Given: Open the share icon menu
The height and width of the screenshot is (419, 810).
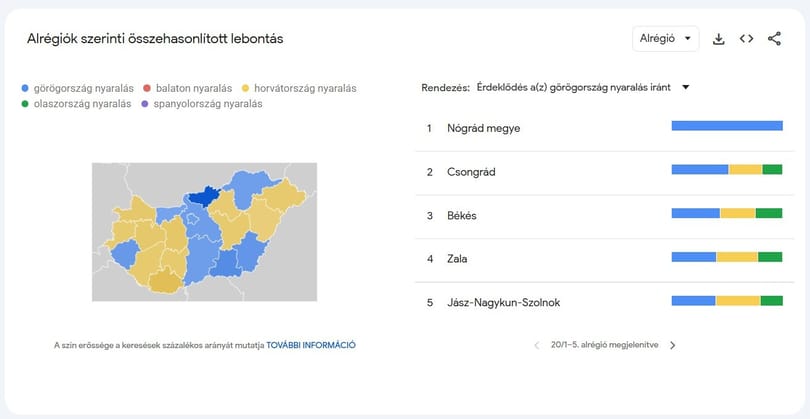Looking at the screenshot, I should [x=774, y=39].
